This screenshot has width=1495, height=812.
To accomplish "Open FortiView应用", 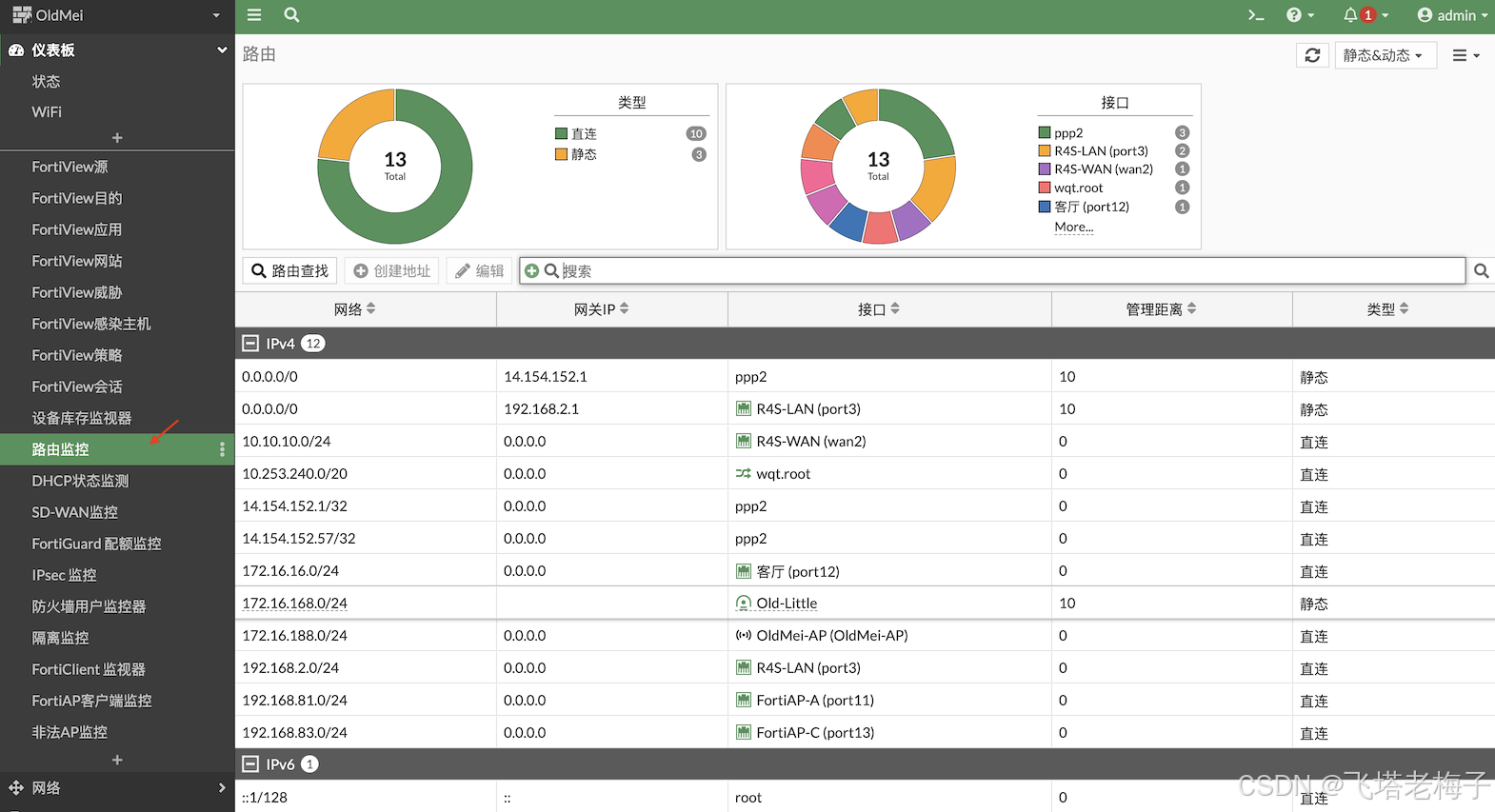I will point(77,229).
